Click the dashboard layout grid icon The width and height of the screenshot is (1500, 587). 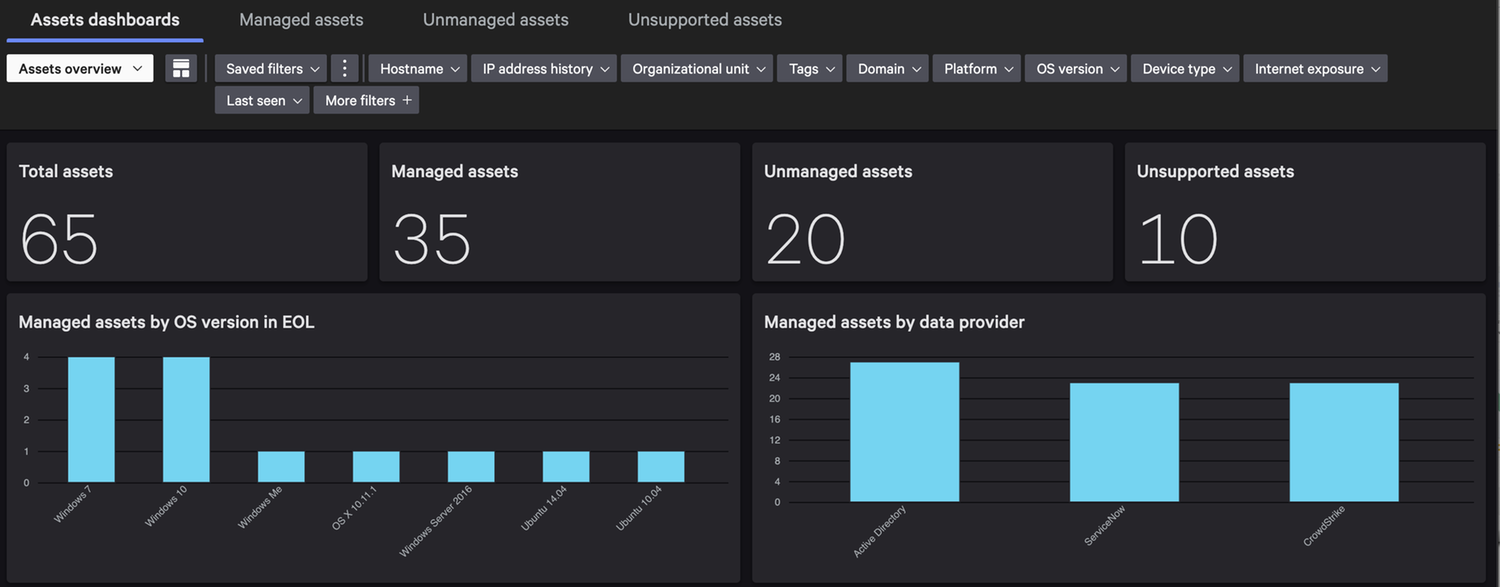pos(181,68)
